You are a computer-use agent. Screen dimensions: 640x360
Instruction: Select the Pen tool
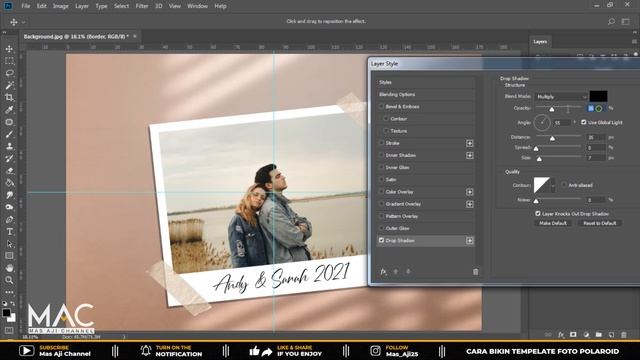[x=9, y=219]
